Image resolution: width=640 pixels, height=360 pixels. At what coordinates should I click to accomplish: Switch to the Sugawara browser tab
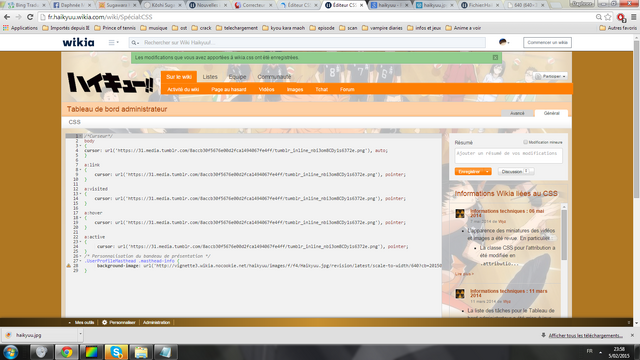(118, 5)
